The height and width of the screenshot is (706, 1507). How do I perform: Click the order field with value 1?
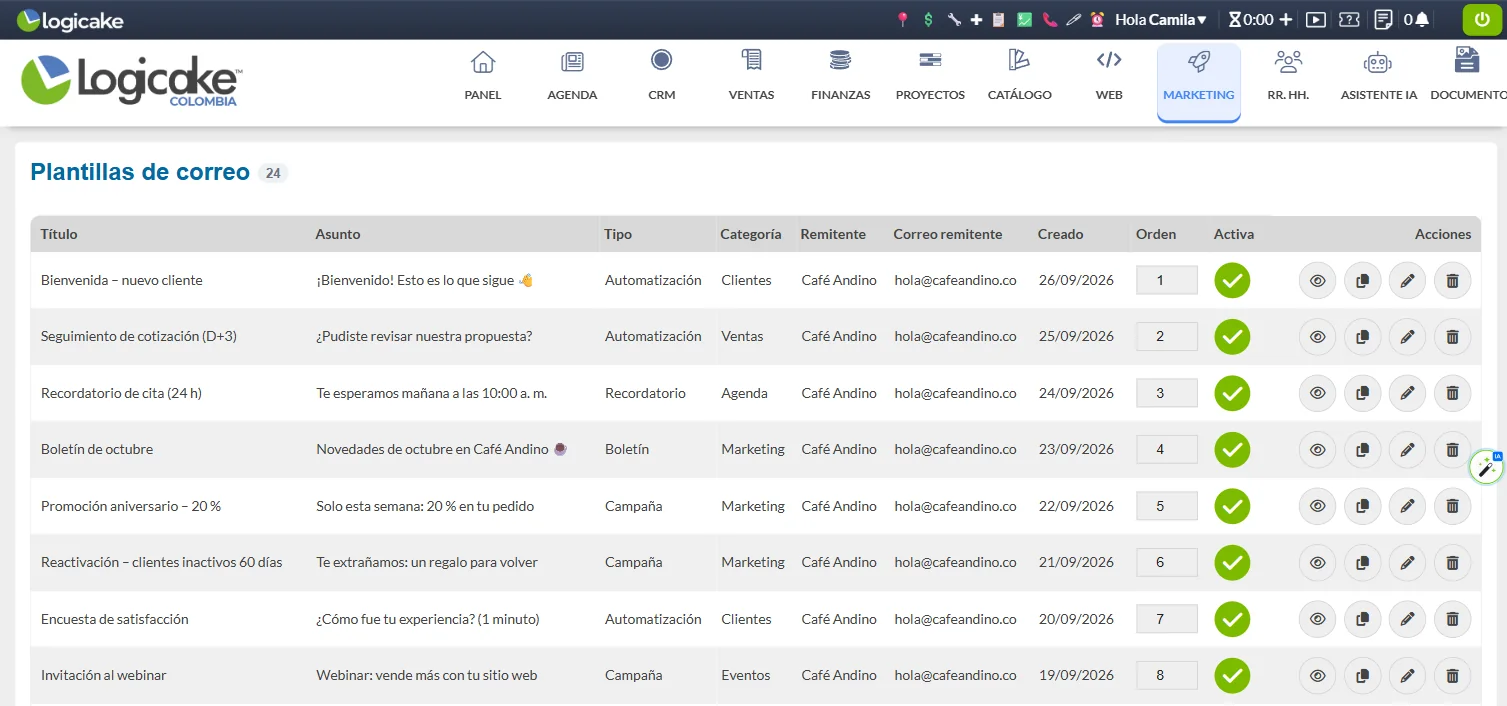(x=1166, y=280)
